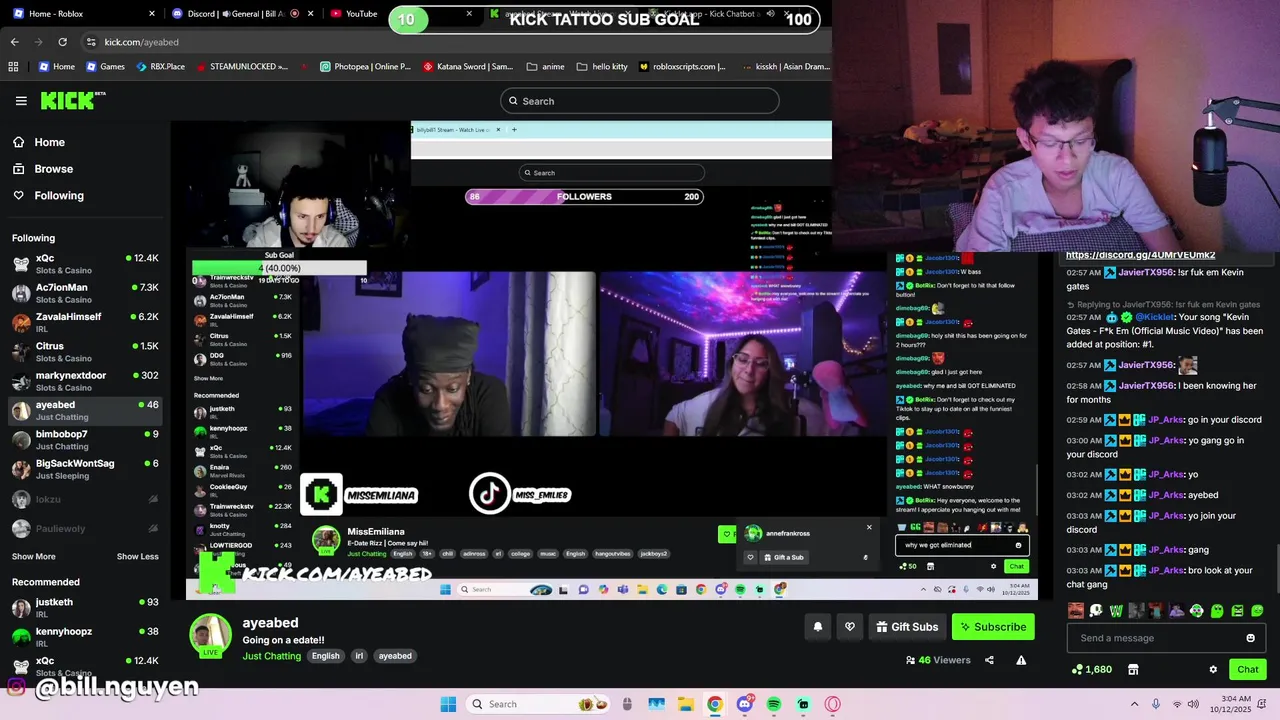Open xQc channel in Following list

tap(85, 264)
